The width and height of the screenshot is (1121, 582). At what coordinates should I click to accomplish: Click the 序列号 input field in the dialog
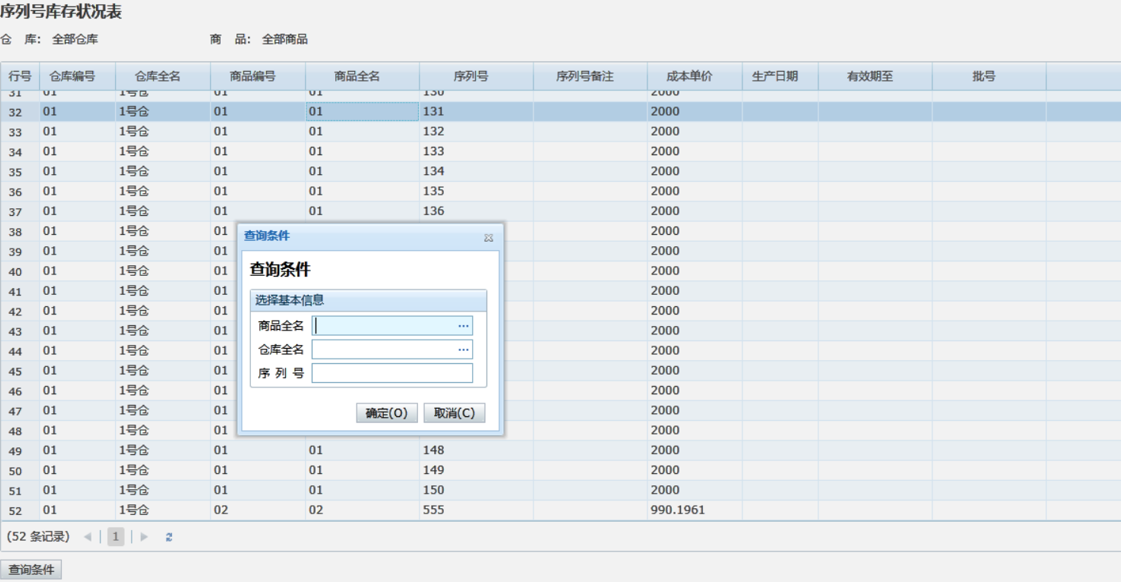(x=392, y=373)
